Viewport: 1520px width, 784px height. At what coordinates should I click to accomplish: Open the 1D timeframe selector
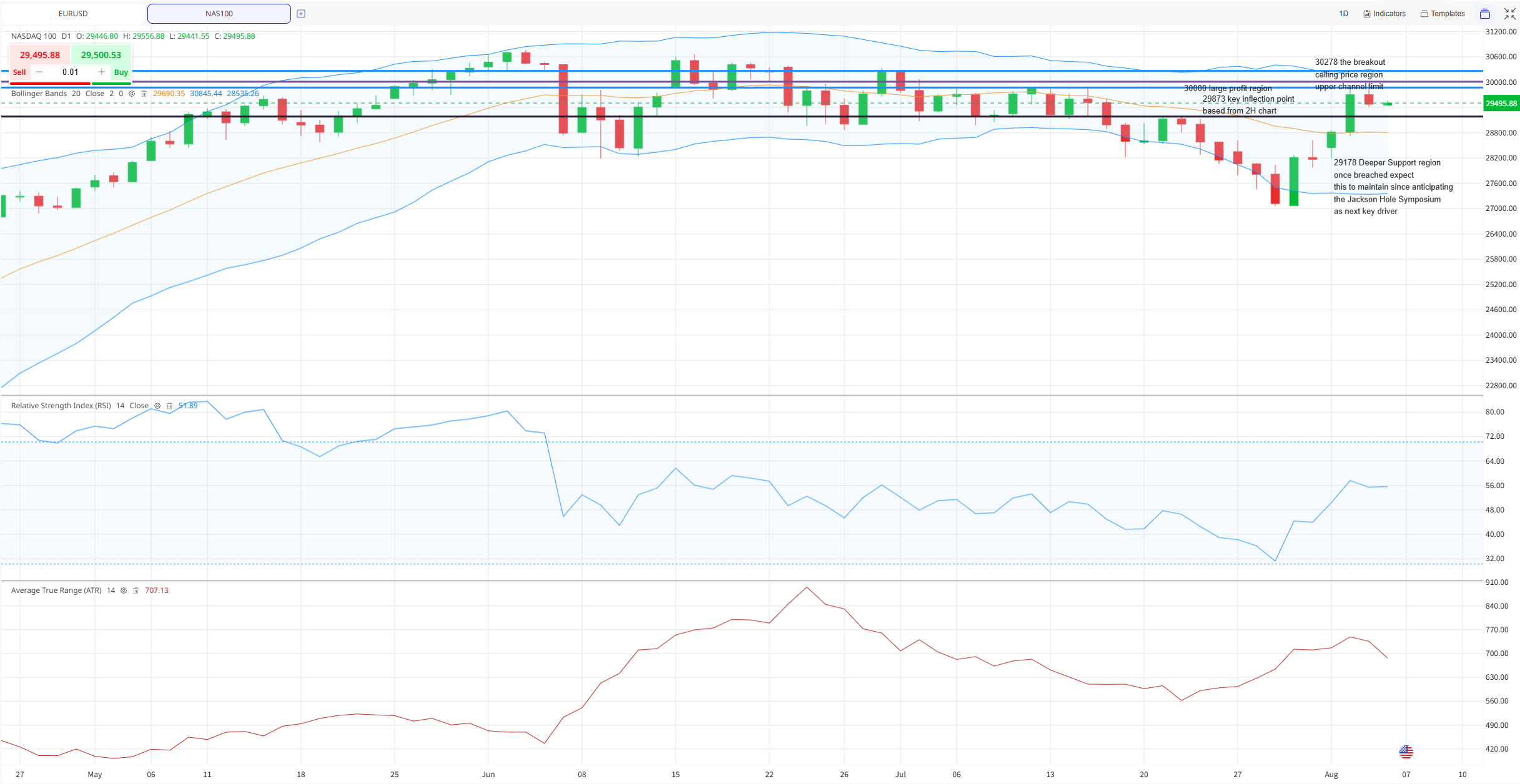pyautogui.click(x=1344, y=14)
